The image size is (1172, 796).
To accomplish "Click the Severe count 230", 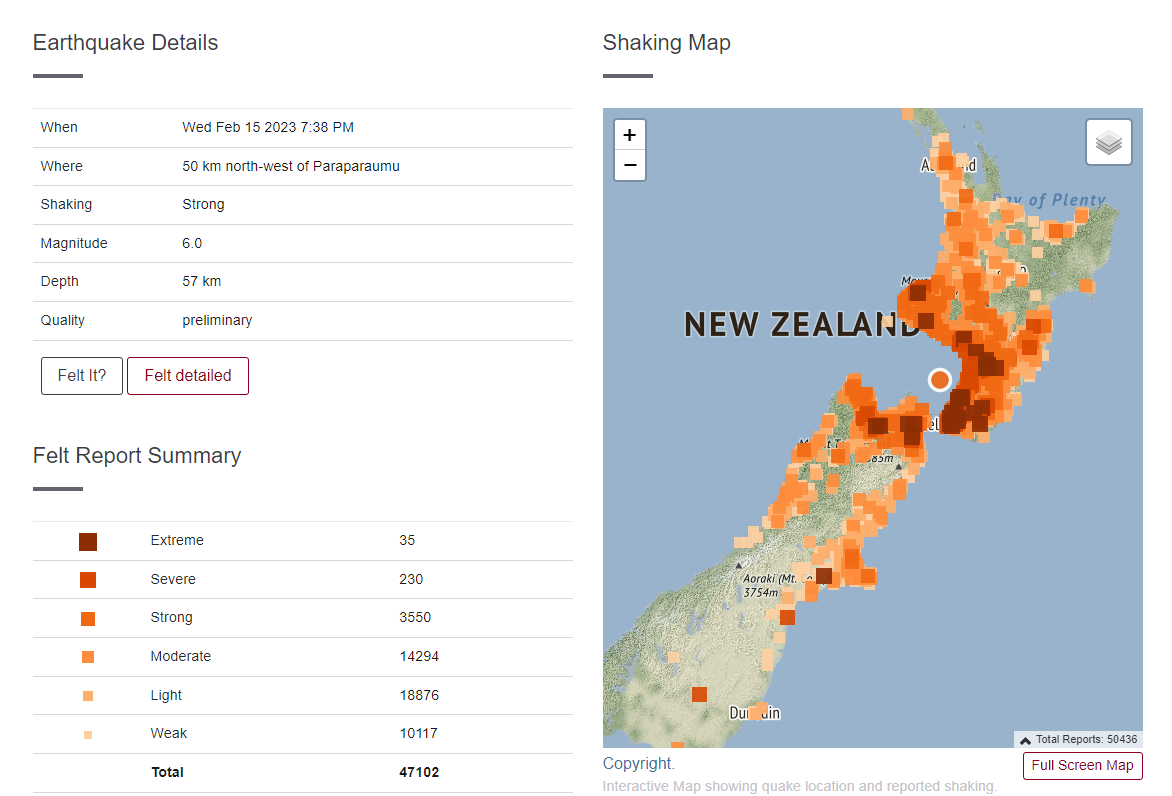I will [x=411, y=579].
